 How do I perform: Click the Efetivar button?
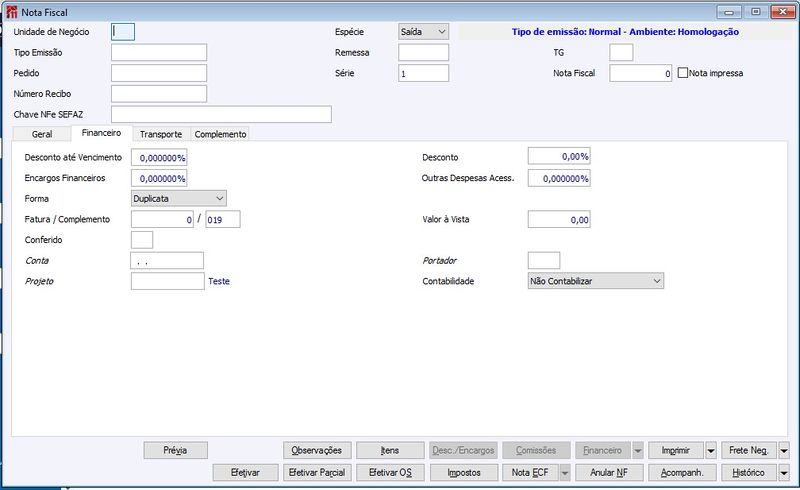point(245,473)
